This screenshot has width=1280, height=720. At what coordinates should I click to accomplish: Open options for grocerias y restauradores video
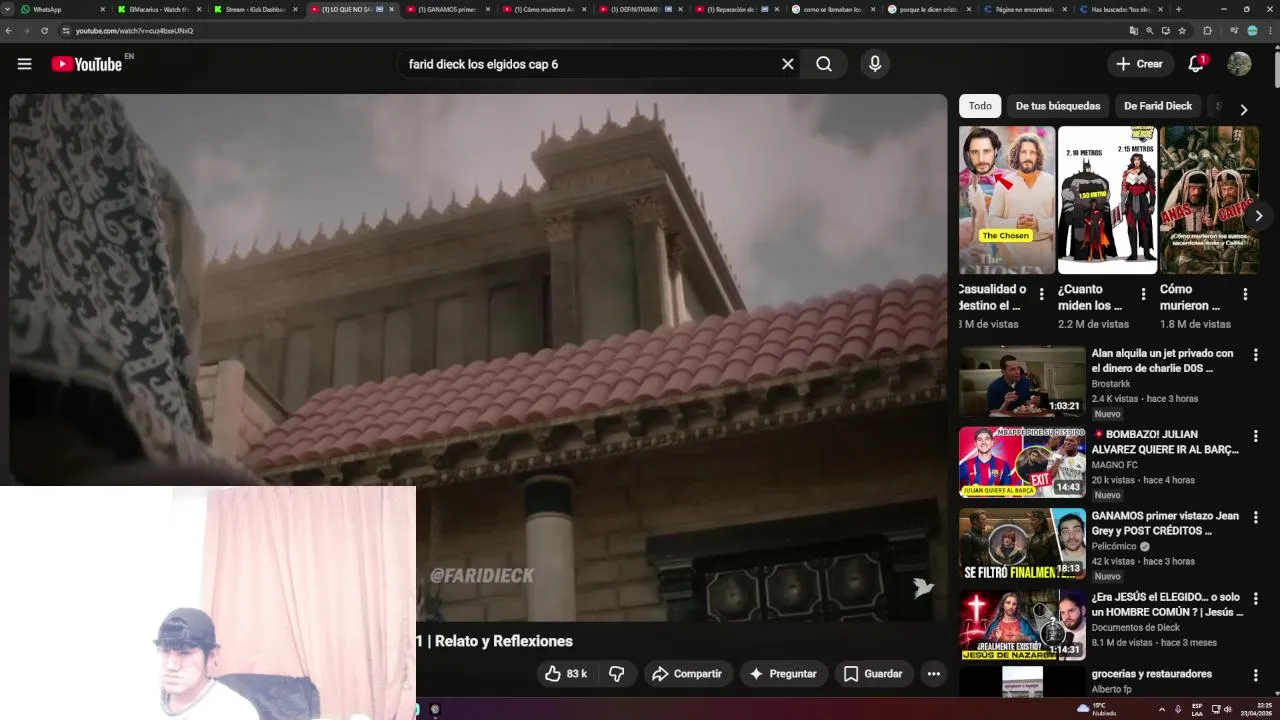(x=1256, y=676)
